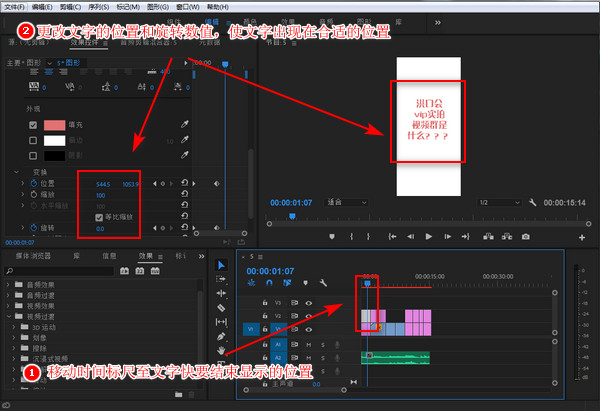Expand the 音频效果 folder
The height and width of the screenshot is (411, 600).
8,285
